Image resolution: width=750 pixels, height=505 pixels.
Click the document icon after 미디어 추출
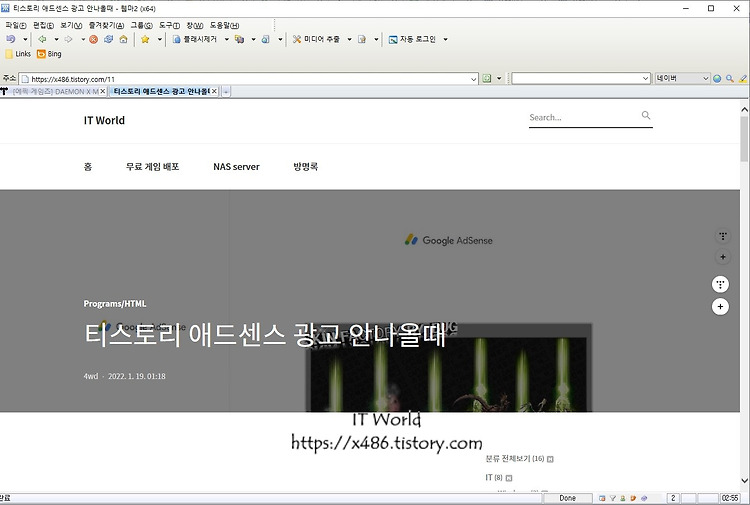point(362,39)
